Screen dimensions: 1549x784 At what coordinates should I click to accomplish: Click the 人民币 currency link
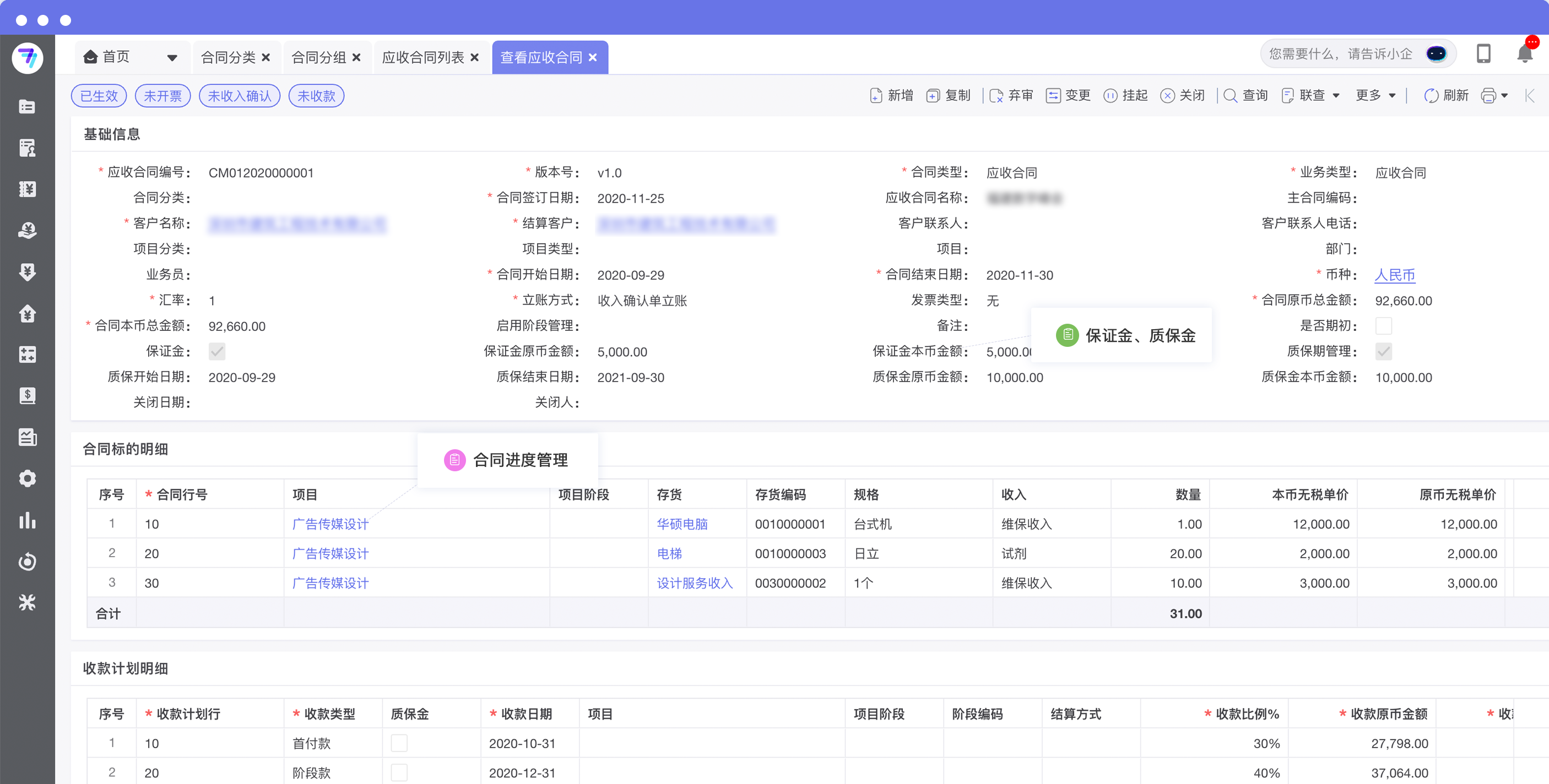[x=1394, y=275]
